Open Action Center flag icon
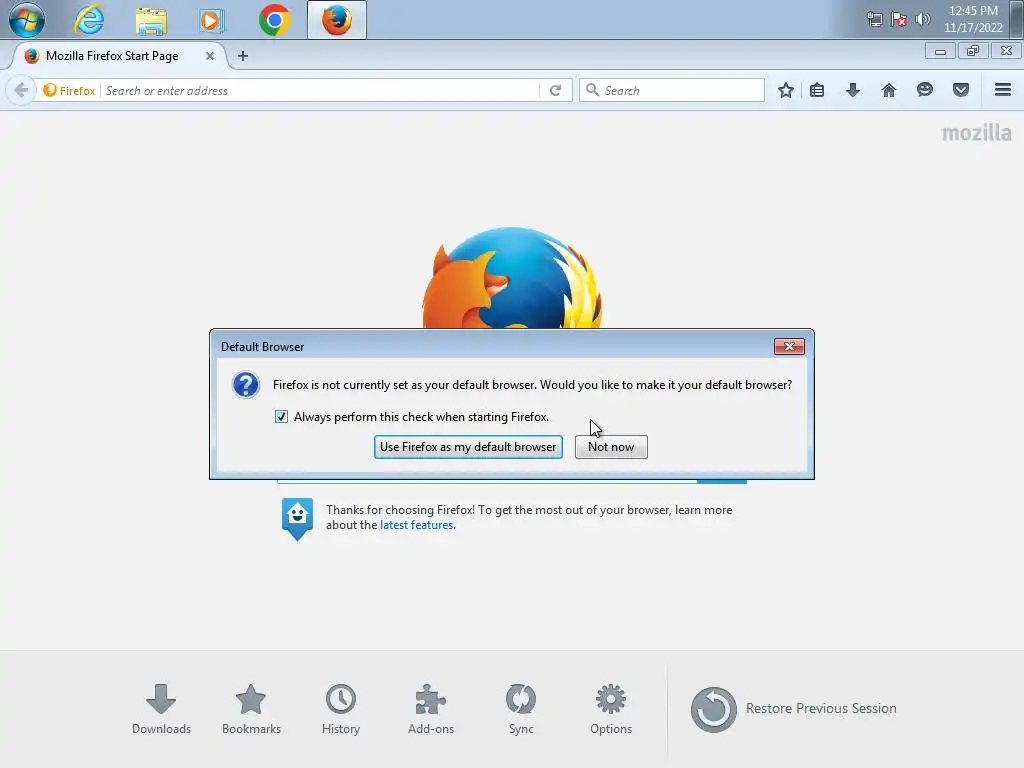Screen dimensions: 1024x768 point(899,19)
